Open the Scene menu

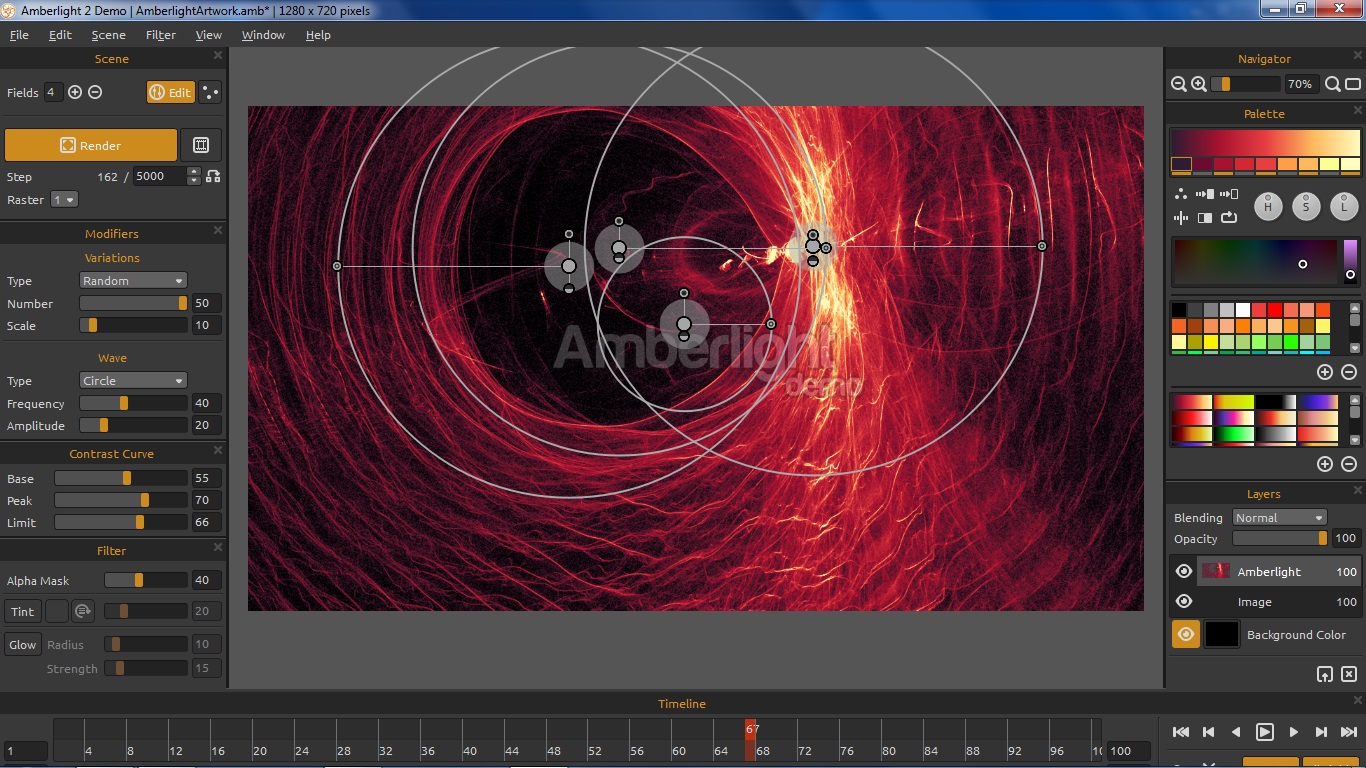108,34
